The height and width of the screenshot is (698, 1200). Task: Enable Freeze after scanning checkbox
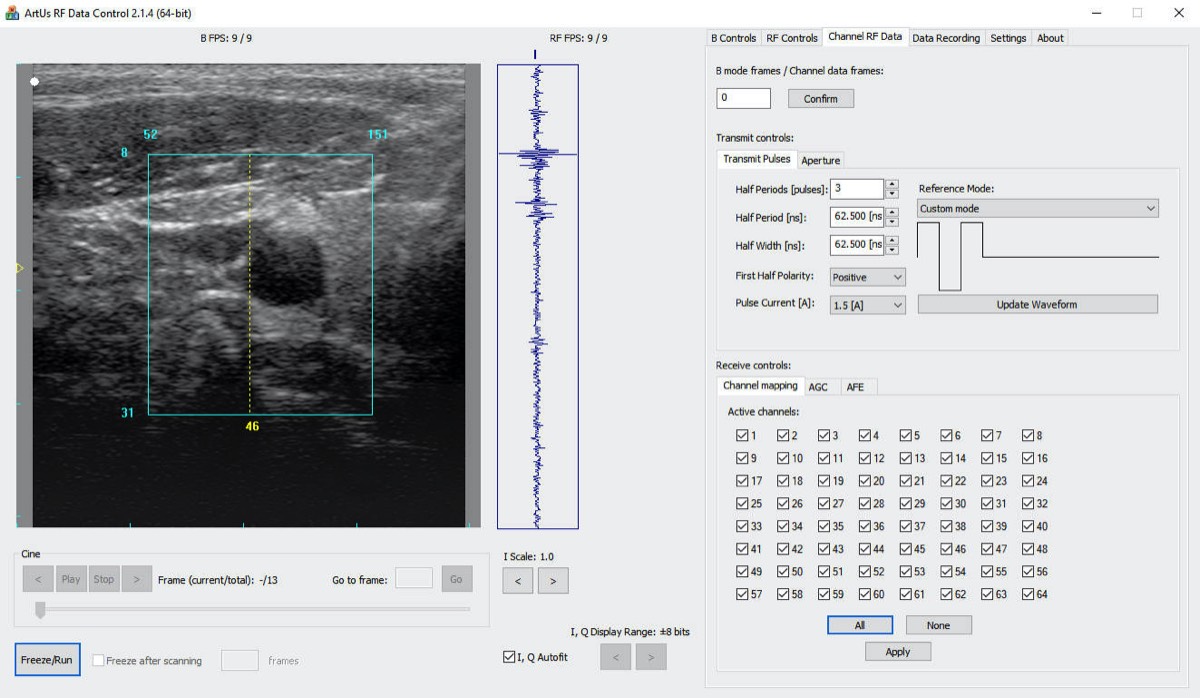[x=98, y=660]
